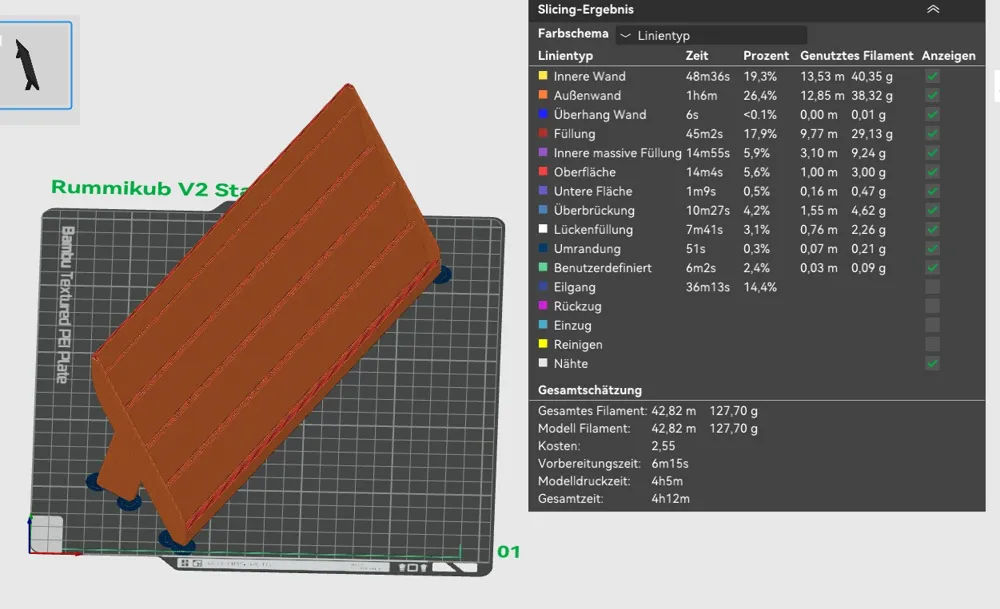Click the Prozent column header
Screen dimensions: 1000x609
[x=766, y=55]
